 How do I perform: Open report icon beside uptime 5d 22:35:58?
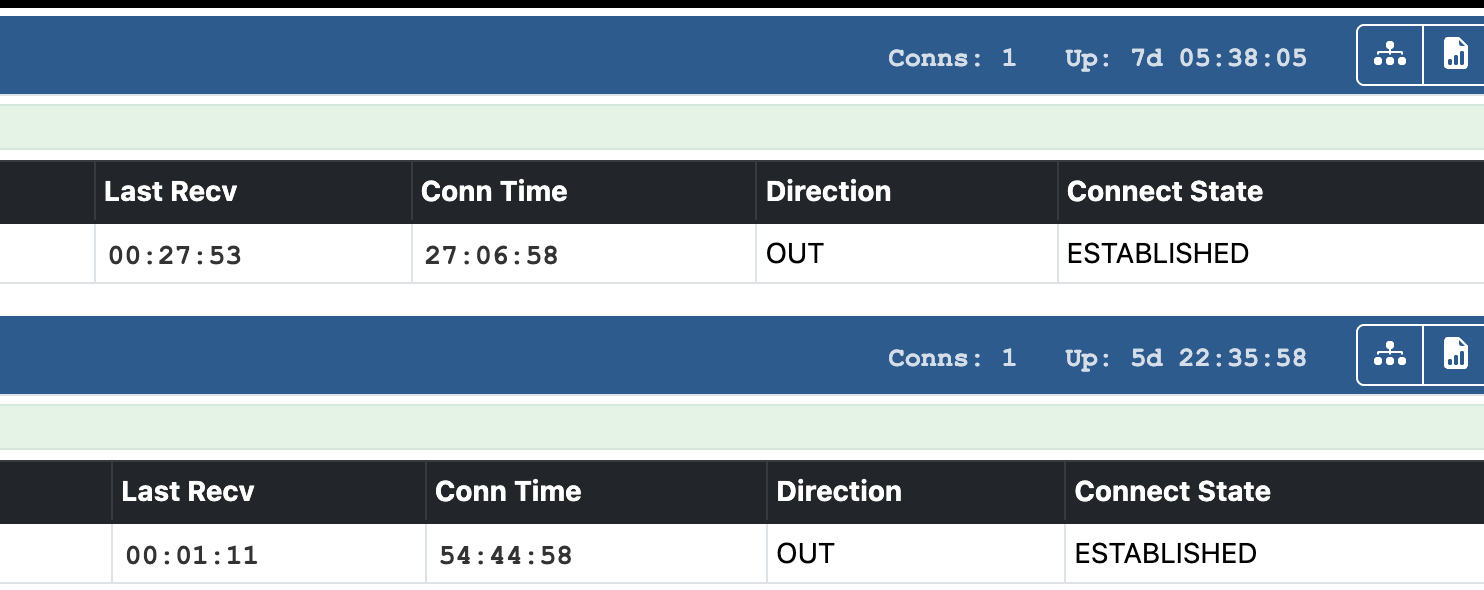(1455, 355)
